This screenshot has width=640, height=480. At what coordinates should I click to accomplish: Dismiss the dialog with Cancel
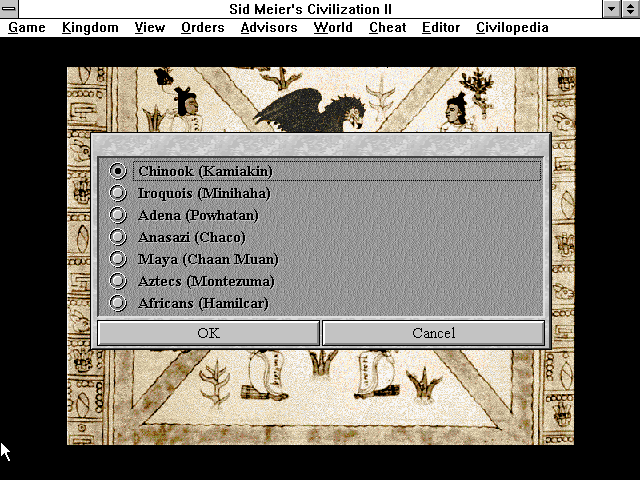pyautogui.click(x=433, y=333)
